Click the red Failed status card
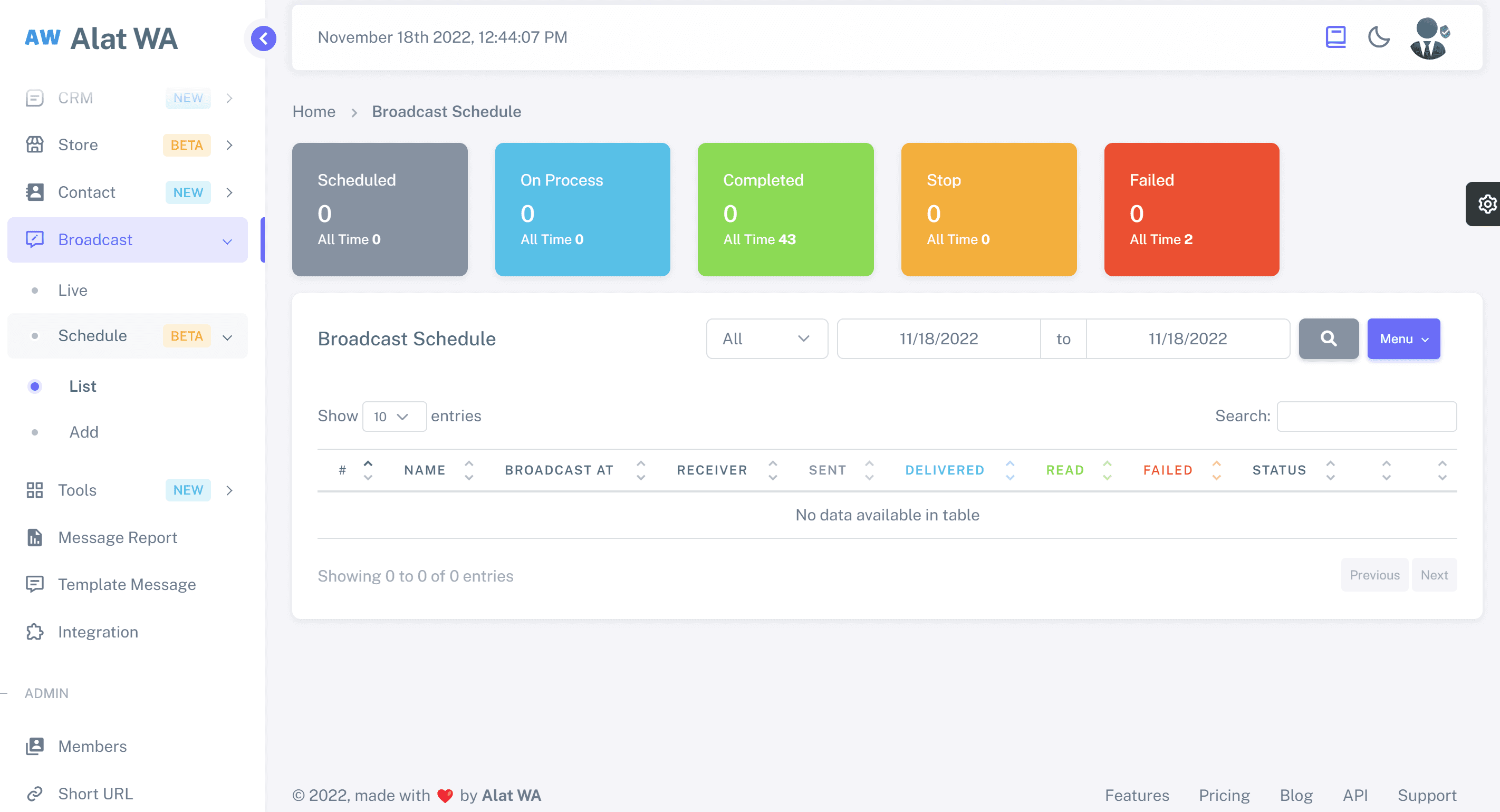This screenshot has height=812, width=1500. coord(1191,209)
